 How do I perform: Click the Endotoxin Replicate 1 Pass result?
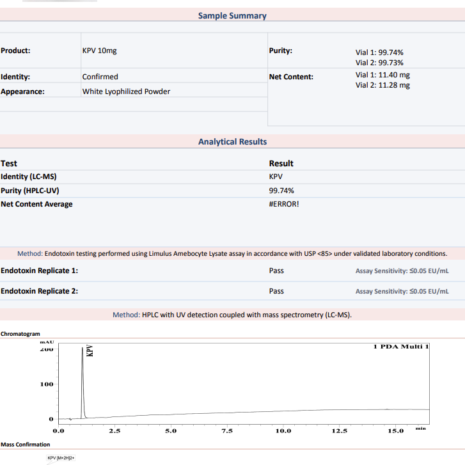[x=276, y=271]
